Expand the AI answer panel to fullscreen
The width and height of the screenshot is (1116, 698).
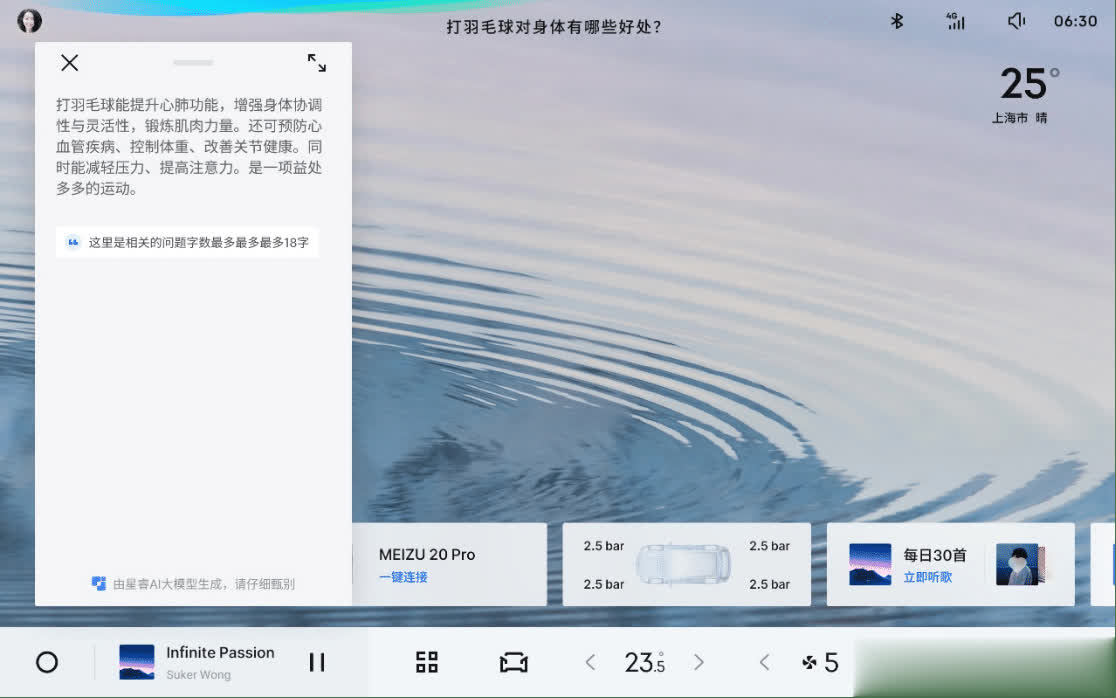click(316, 63)
